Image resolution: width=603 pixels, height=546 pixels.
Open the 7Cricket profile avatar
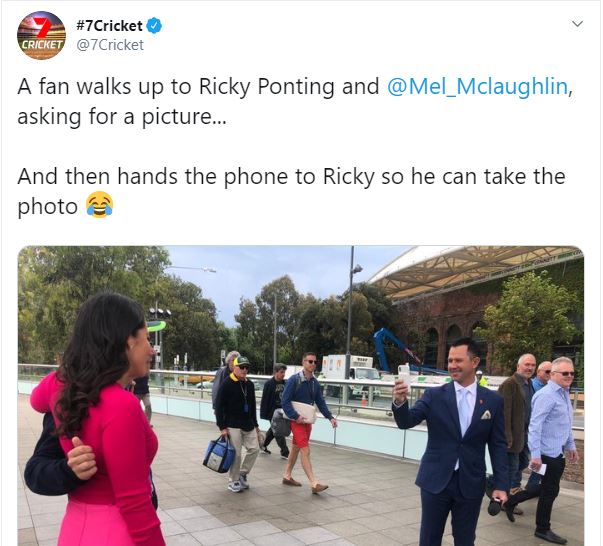tap(42, 35)
